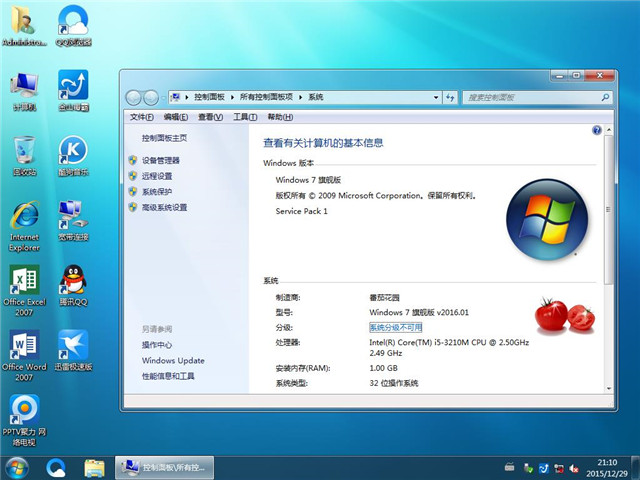This screenshot has width=640, height=480.
Task: Click the muted volume tray icon
Action: tap(574, 468)
